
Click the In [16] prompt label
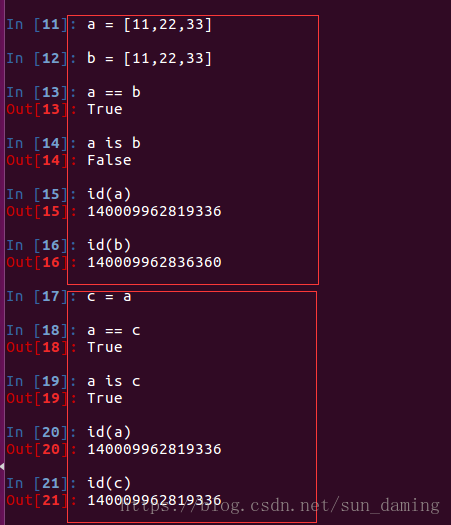41,245
